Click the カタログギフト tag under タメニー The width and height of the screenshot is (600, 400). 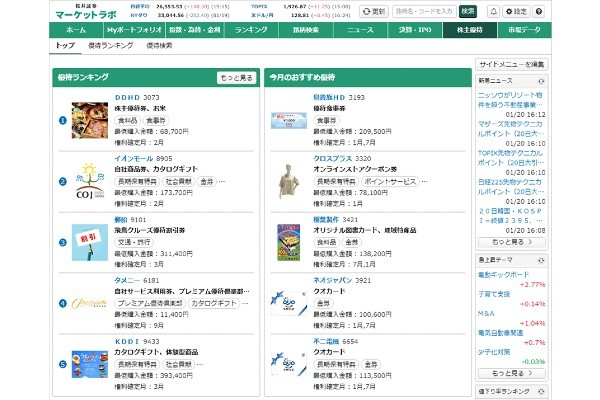coord(214,303)
